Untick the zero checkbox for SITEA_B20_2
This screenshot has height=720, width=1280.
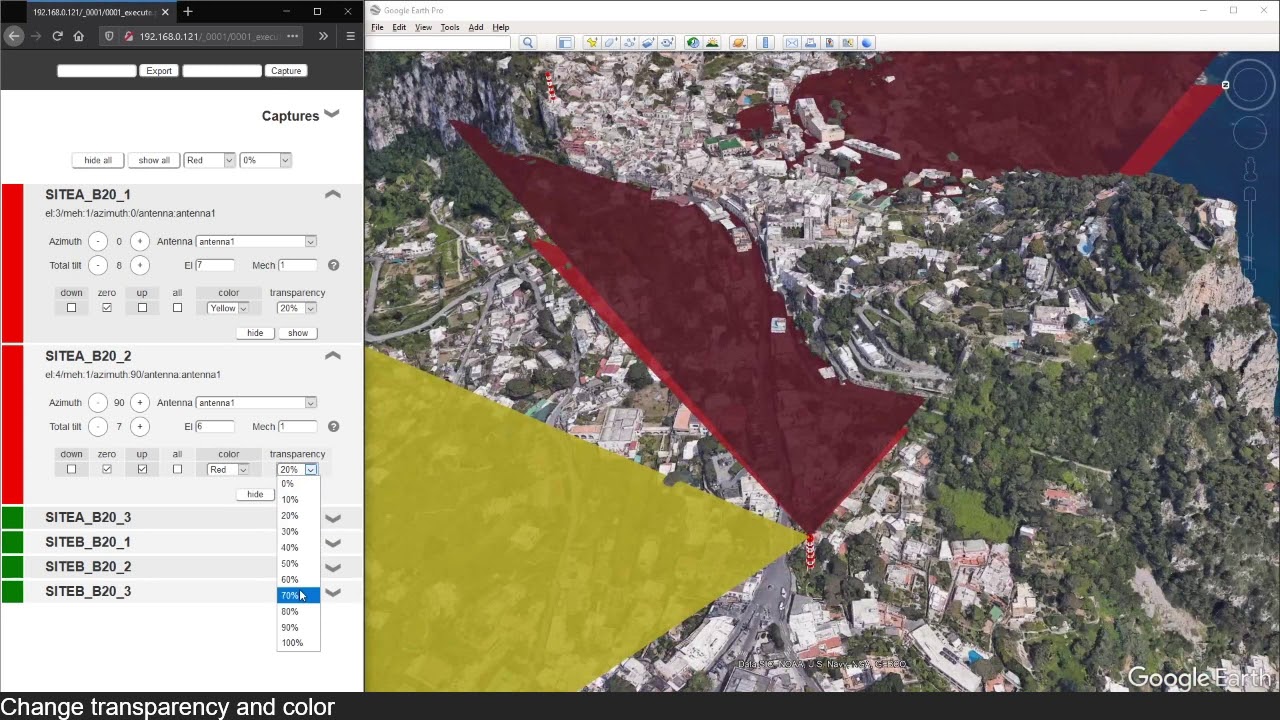click(107, 469)
